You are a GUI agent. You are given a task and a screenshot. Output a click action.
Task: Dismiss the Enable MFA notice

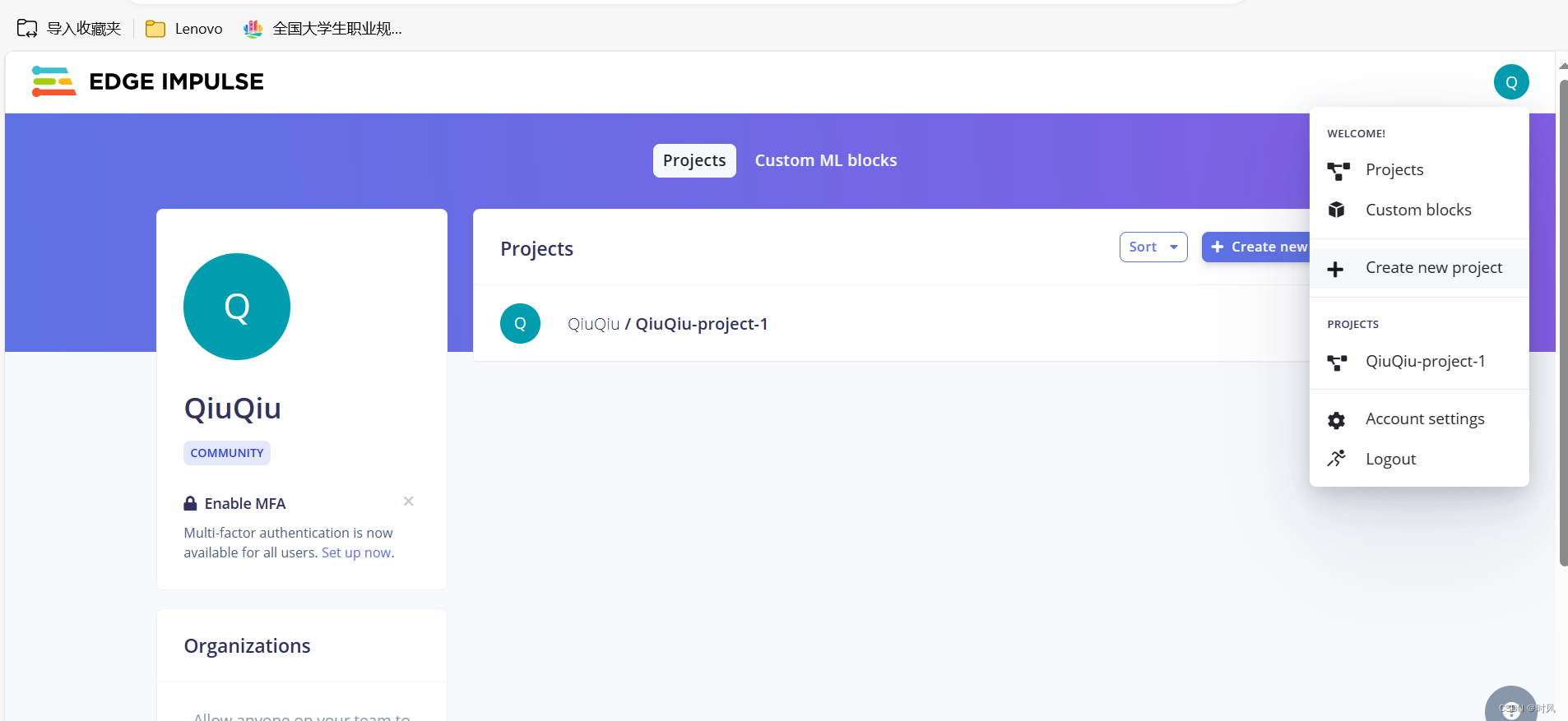coord(409,501)
